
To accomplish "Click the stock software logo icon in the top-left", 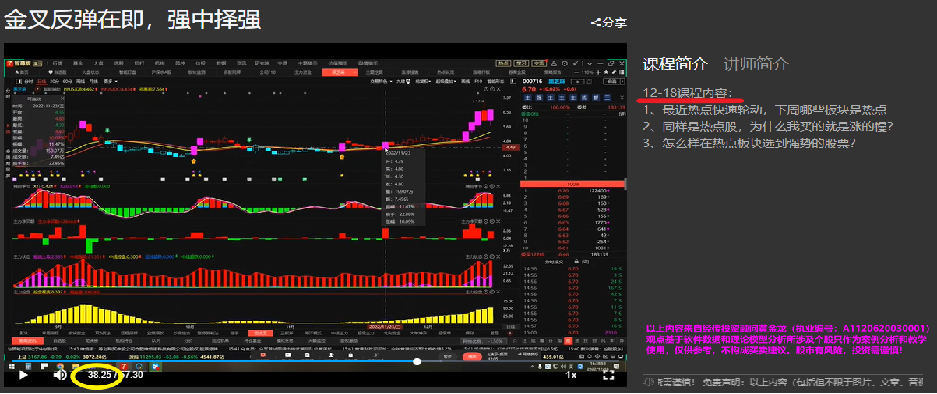I will [8, 63].
